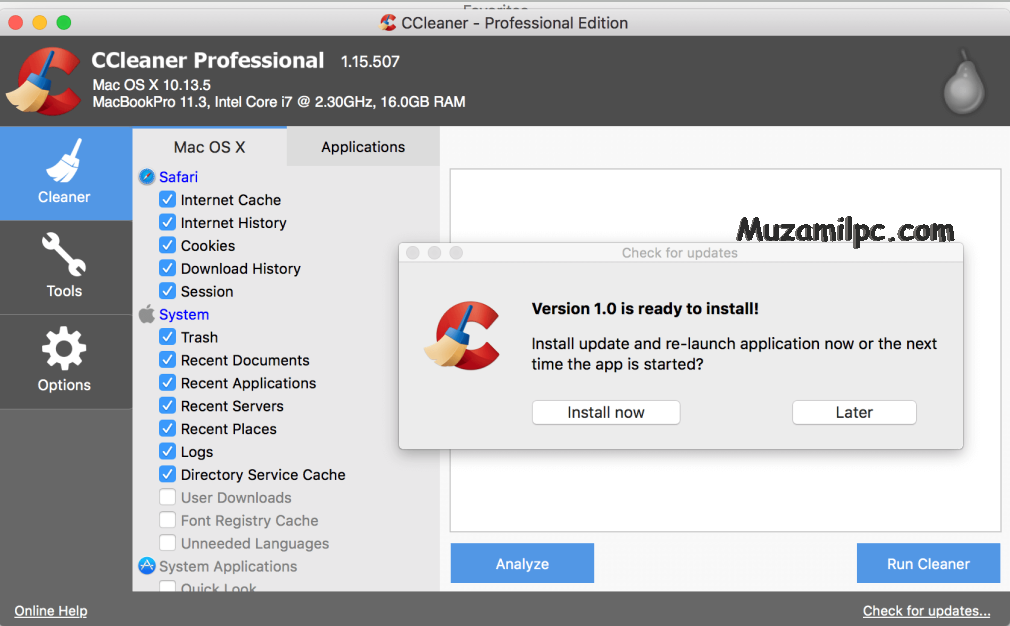Click the Apple logo beside System

pyautogui.click(x=147, y=314)
